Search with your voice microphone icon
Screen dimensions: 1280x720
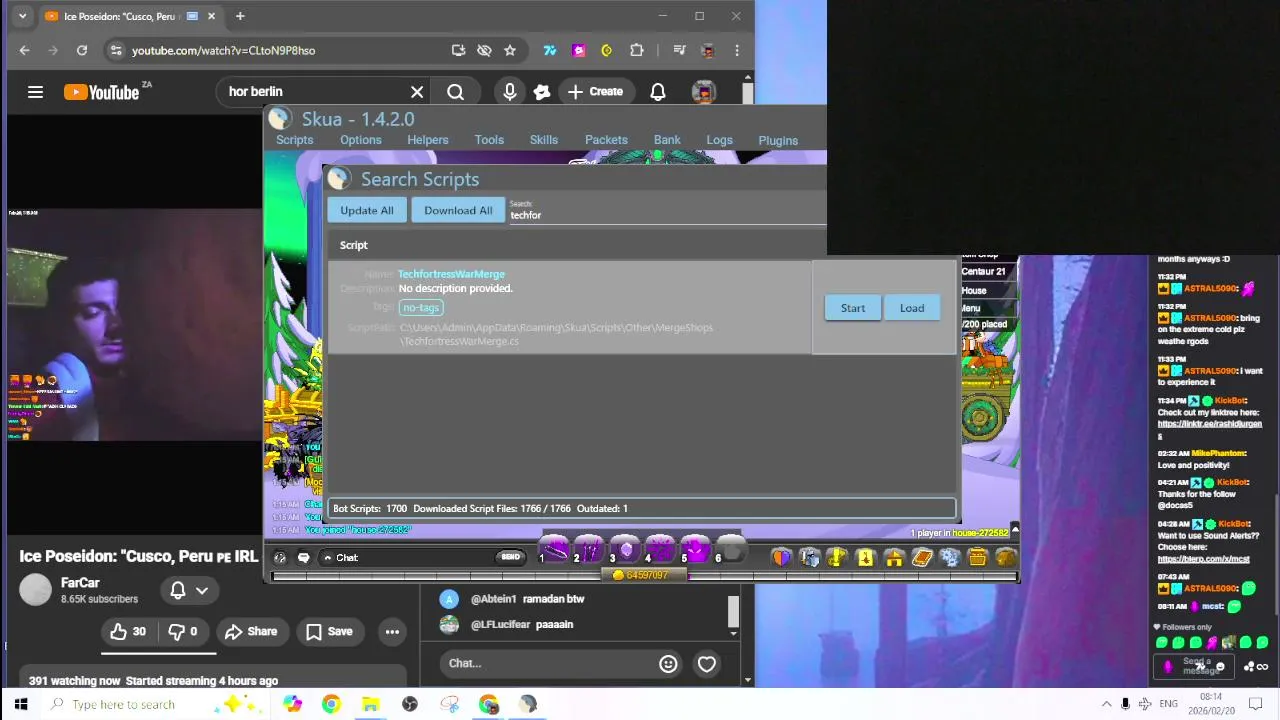pyautogui.click(x=510, y=92)
